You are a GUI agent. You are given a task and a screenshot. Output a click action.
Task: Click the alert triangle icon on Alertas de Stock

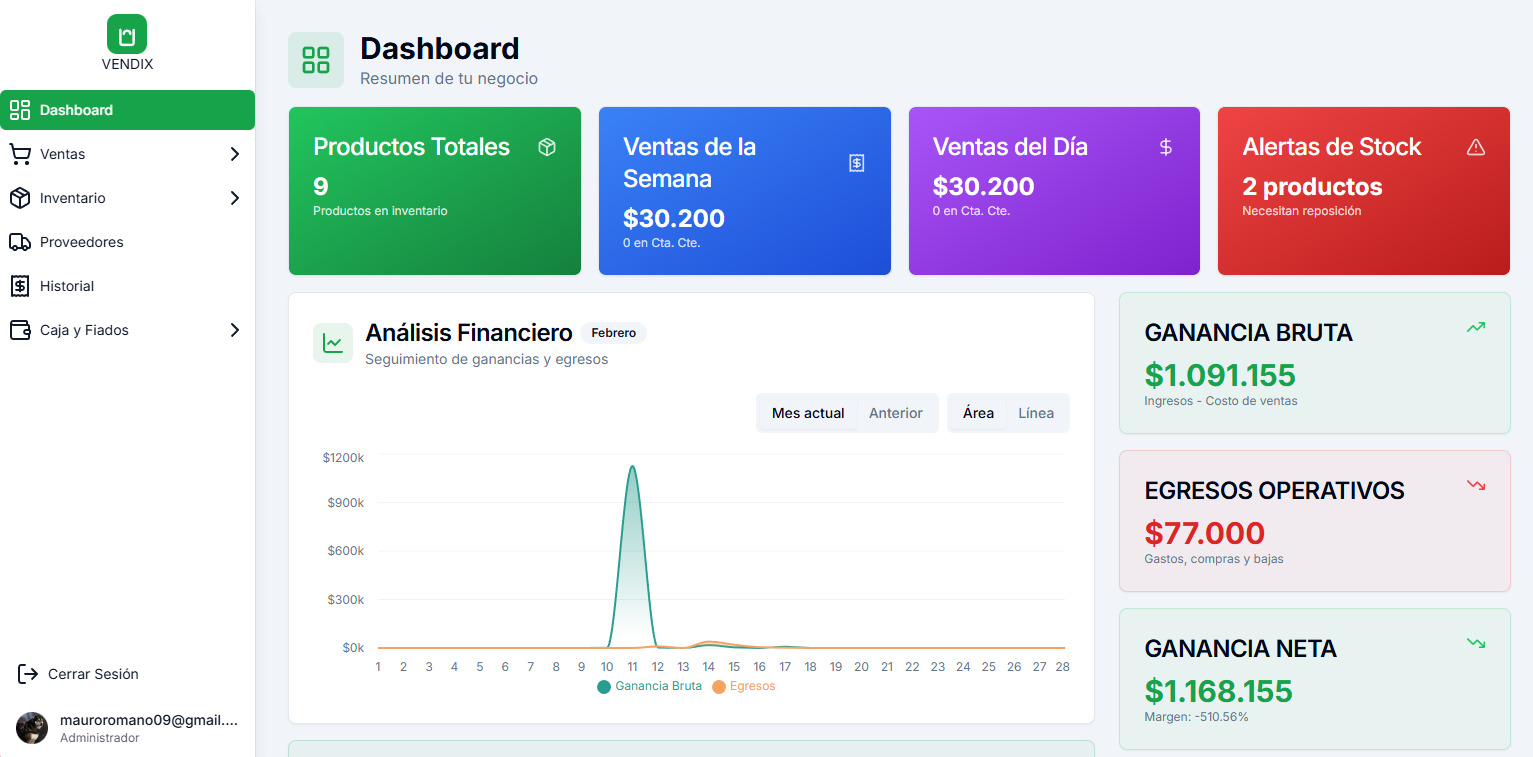[1476, 146]
